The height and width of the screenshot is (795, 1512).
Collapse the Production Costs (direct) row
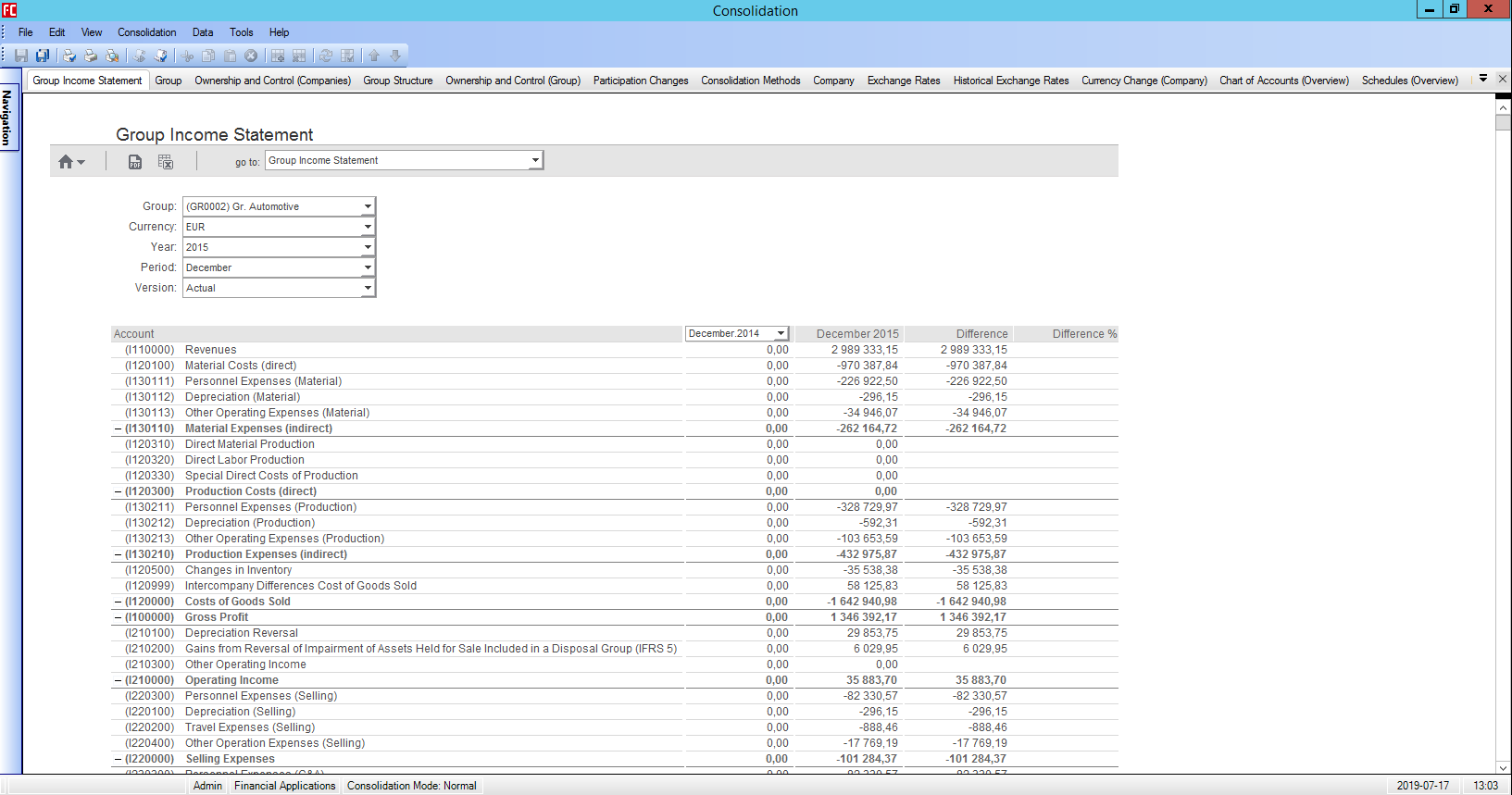point(118,491)
